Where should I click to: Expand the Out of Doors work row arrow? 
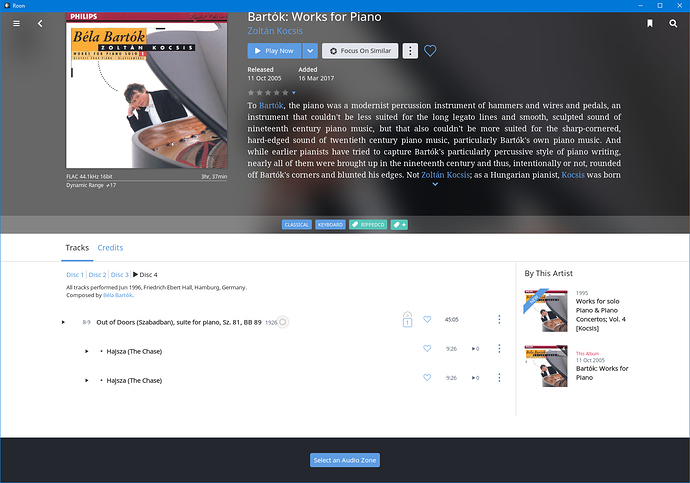tap(63, 322)
